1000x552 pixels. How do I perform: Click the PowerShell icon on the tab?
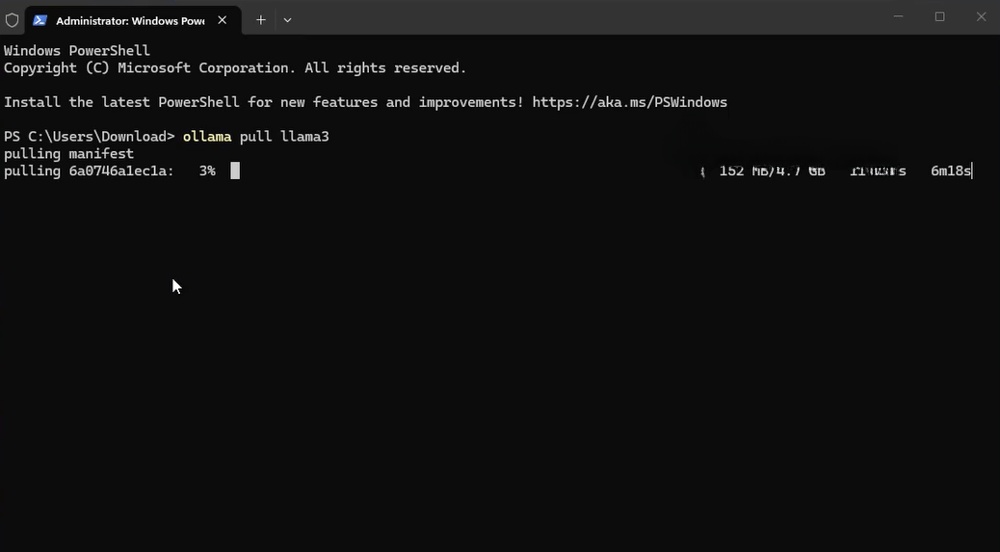point(40,20)
